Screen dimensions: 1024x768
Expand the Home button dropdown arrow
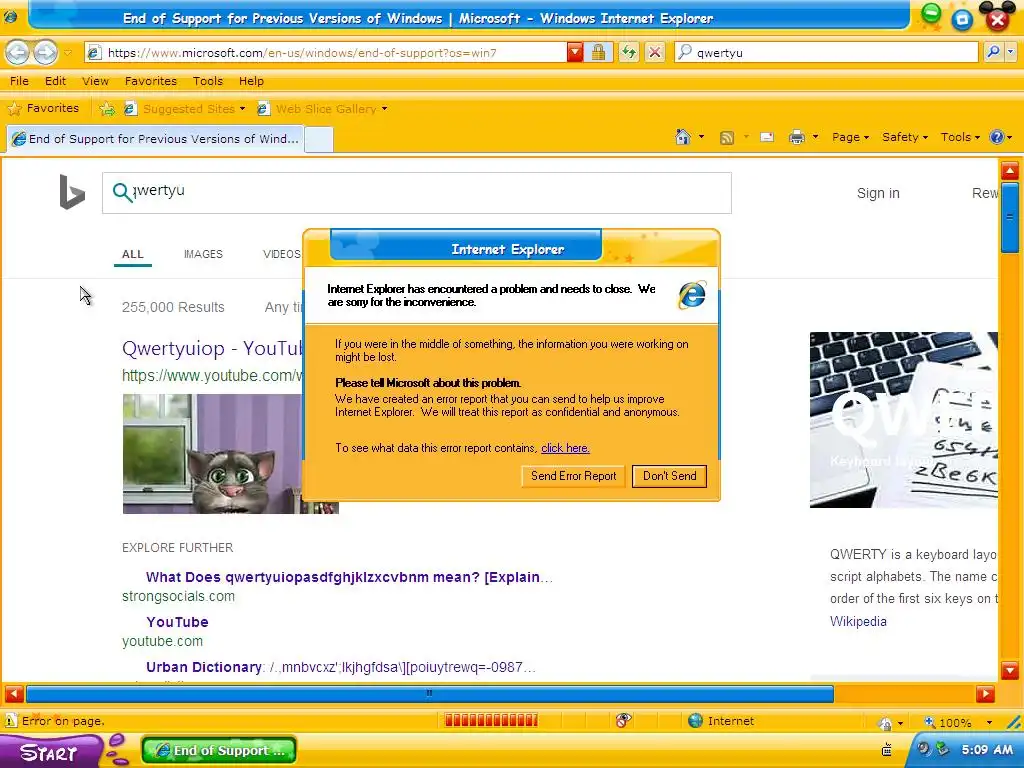(701, 137)
